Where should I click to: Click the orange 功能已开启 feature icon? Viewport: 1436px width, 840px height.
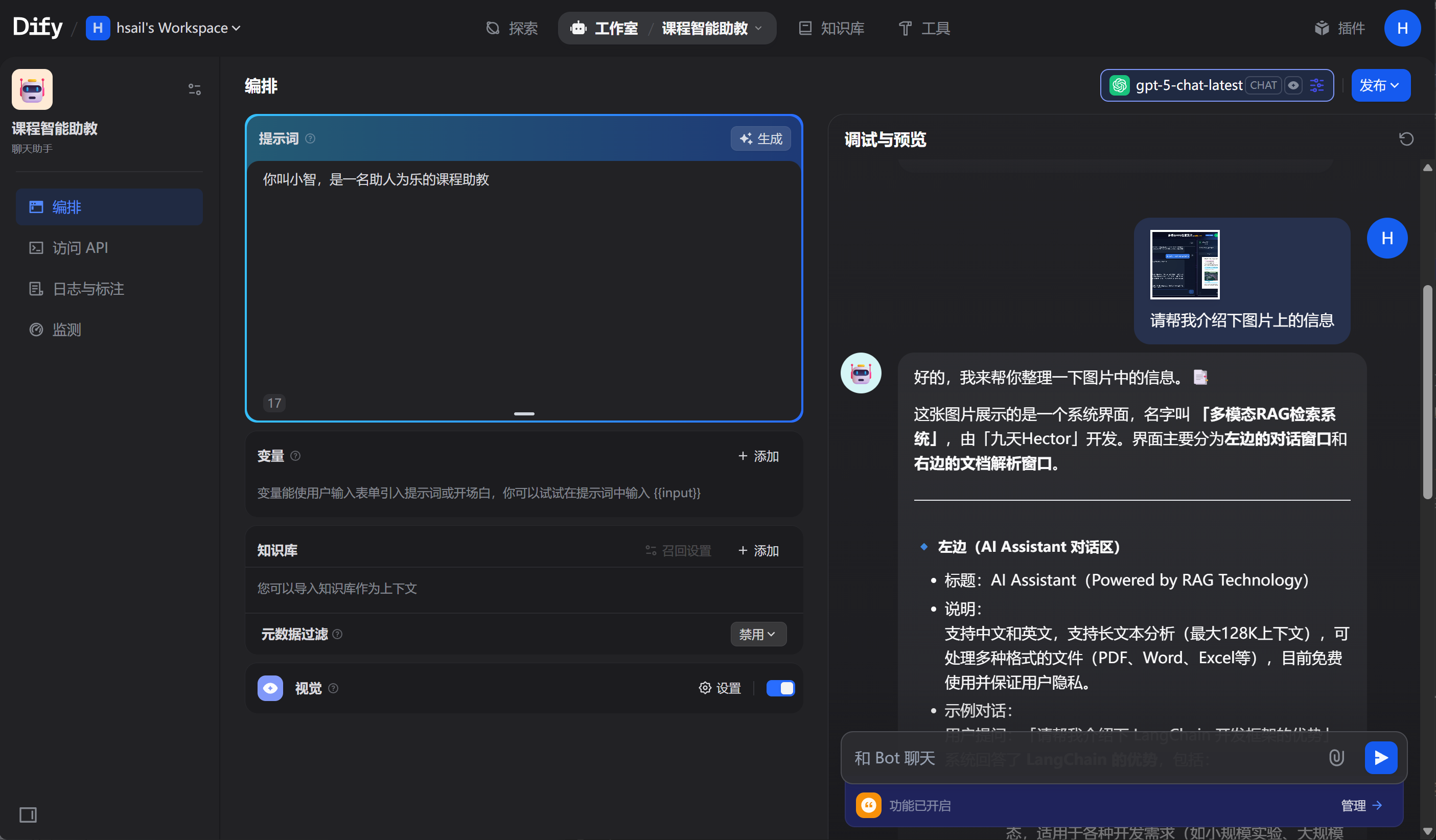(x=868, y=806)
